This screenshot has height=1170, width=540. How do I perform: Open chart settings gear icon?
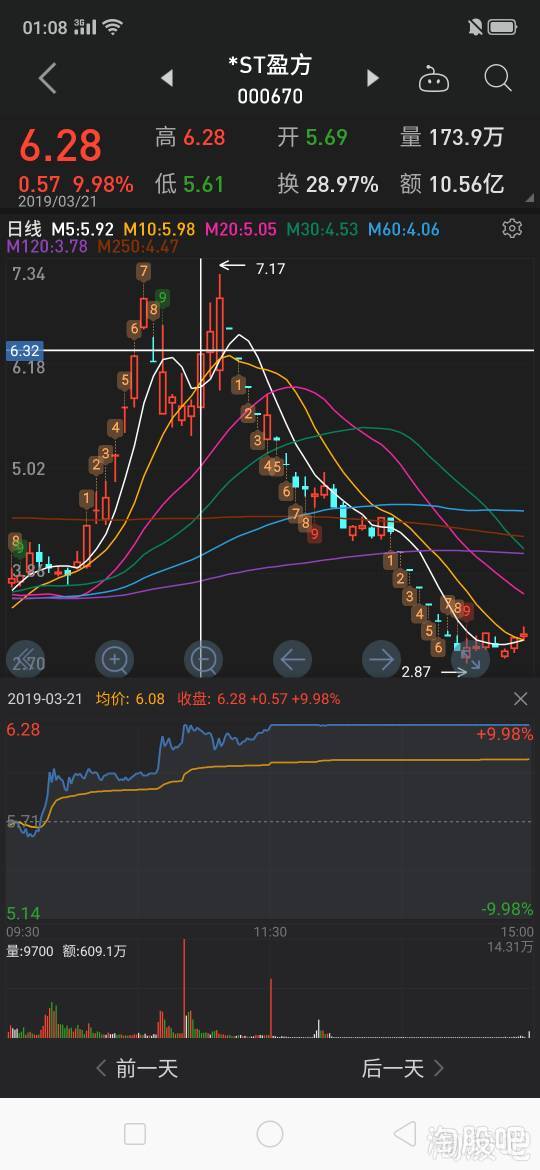(512, 228)
